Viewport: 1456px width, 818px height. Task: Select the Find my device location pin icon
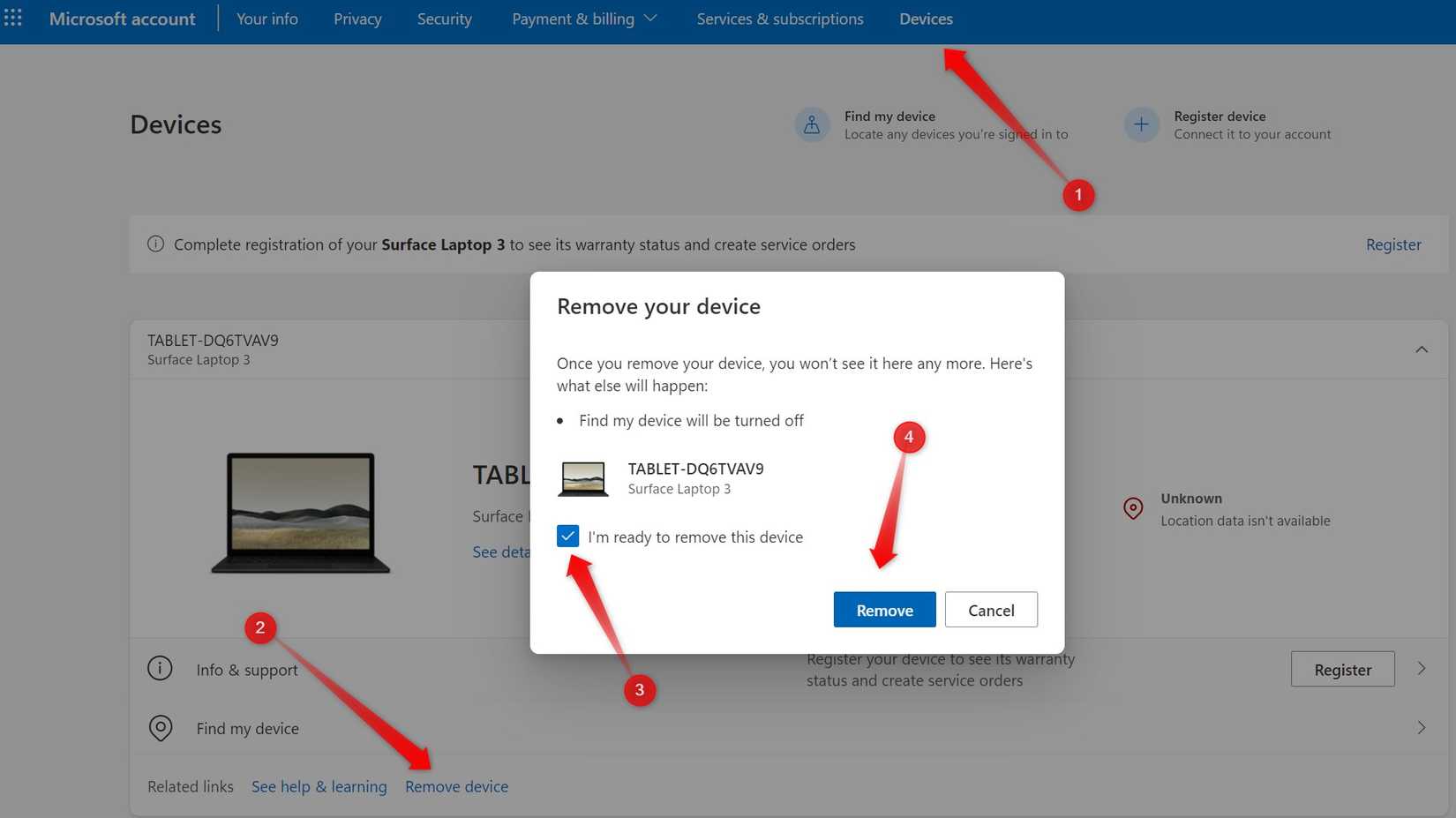pyautogui.click(x=160, y=727)
